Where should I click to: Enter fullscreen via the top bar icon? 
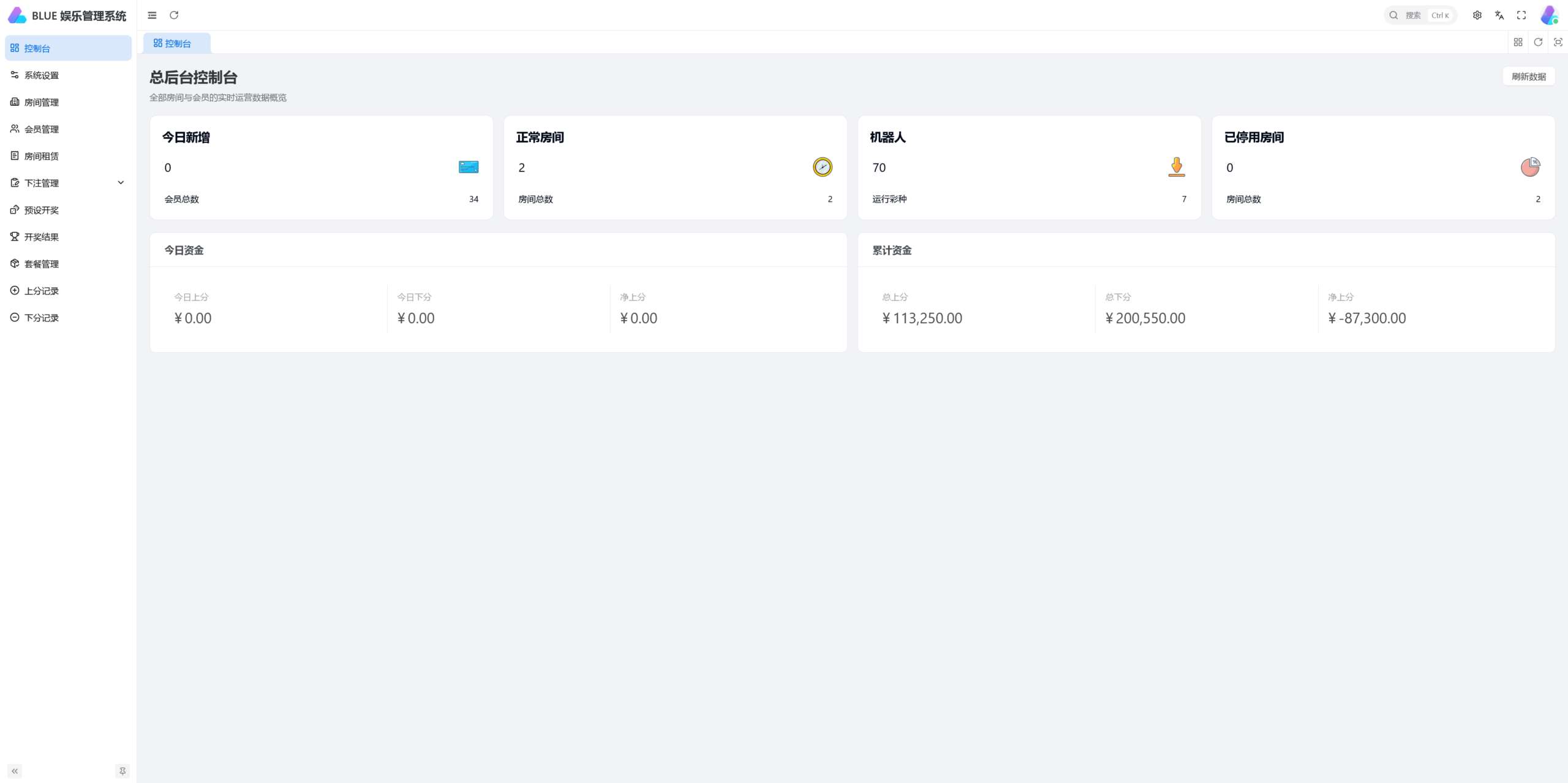[x=1521, y=15]
